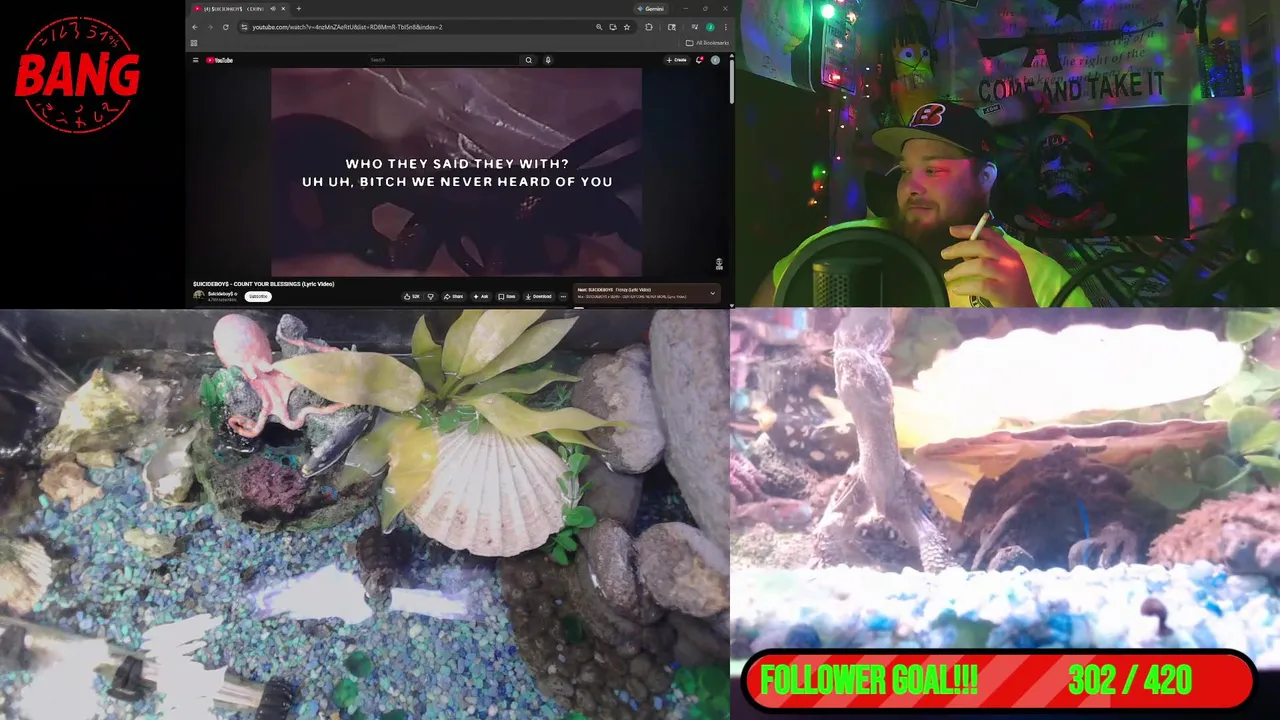Open the Chrome three-dot menu
The image size is (1280, 720).
(x=725, y=27)
